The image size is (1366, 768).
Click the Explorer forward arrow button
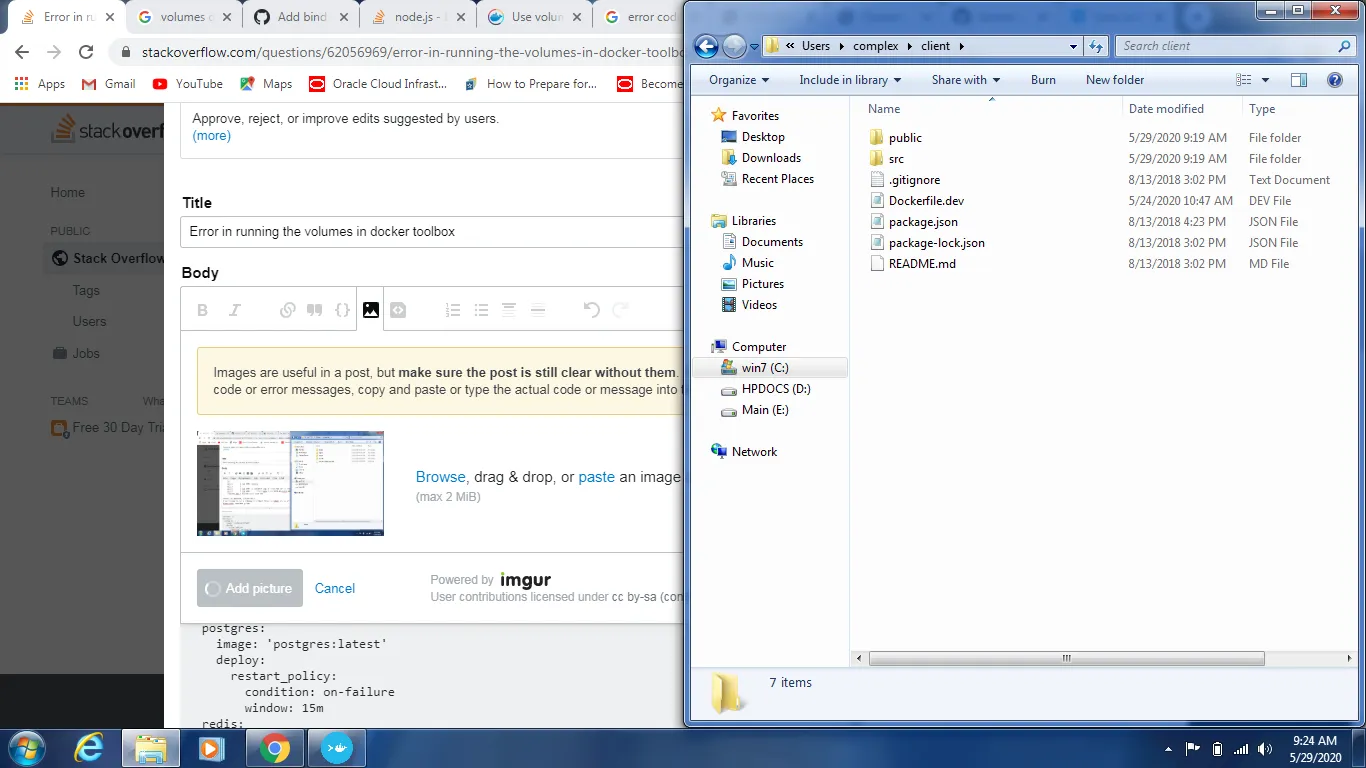(734, 46)
